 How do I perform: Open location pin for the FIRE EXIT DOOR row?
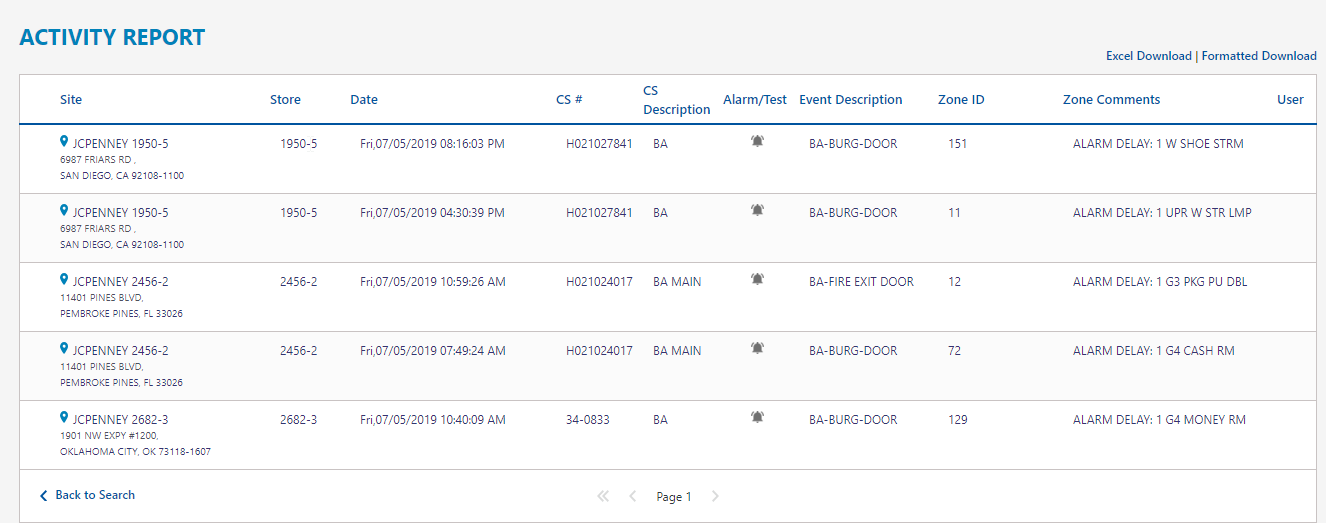pyautogui.click(x=64, y=280)
